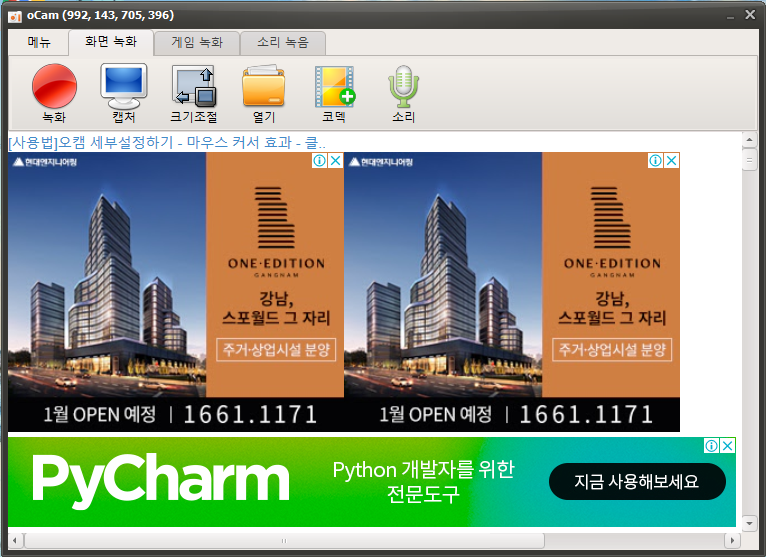Click Python 개발자를 위한 전문도구 text
This screenshot has height=557, width=766.
click(x=424, y=482)
